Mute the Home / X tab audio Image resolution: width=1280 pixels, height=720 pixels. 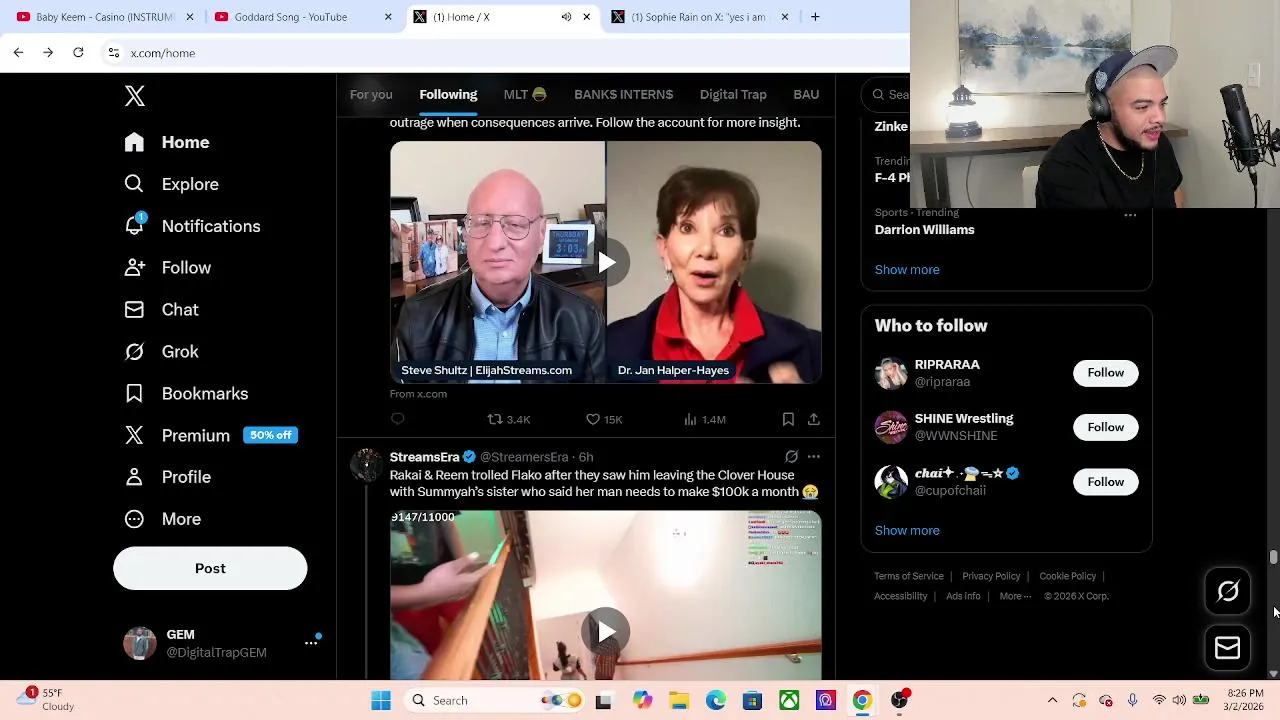click(x=566, y=17)
